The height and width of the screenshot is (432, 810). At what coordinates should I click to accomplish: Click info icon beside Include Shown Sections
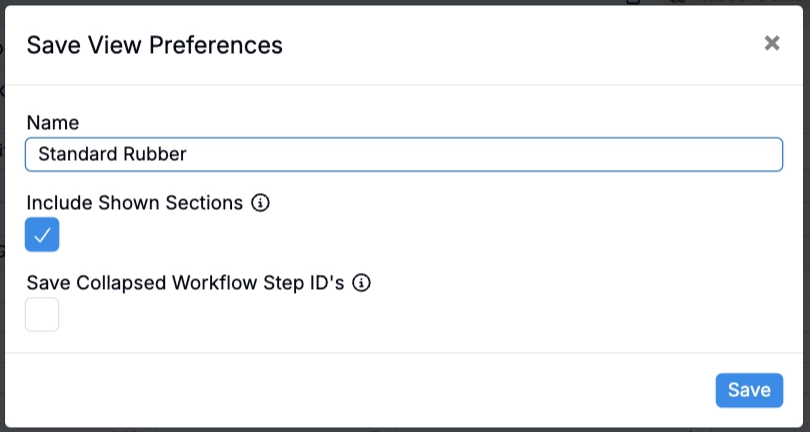click(261, 203)
